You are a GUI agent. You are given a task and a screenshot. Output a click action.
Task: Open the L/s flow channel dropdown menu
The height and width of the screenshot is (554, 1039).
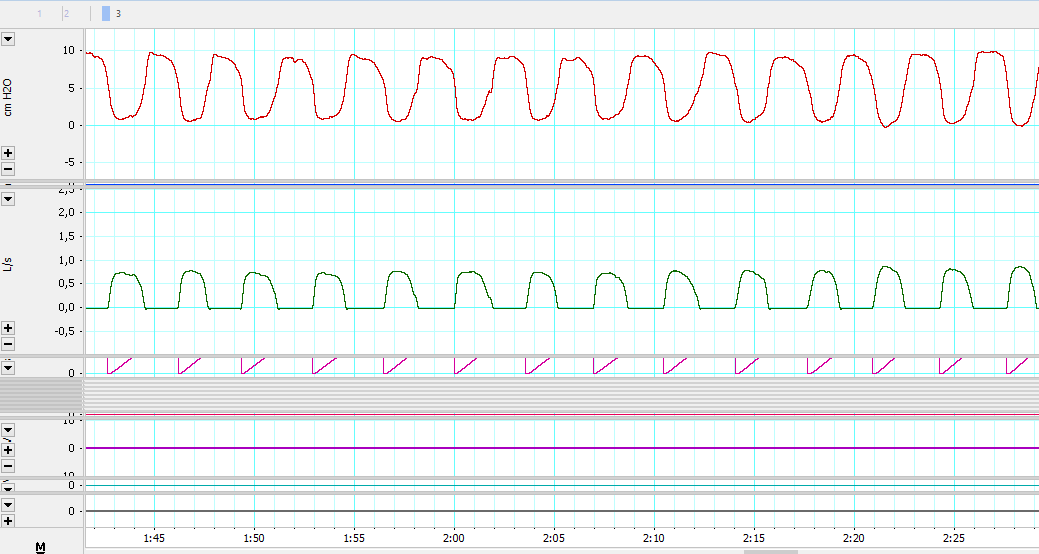(8, 199)
